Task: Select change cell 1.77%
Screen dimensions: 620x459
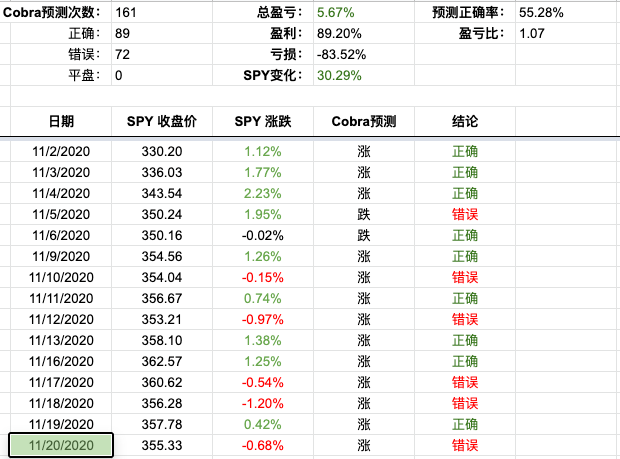Action: pos(263,172)
